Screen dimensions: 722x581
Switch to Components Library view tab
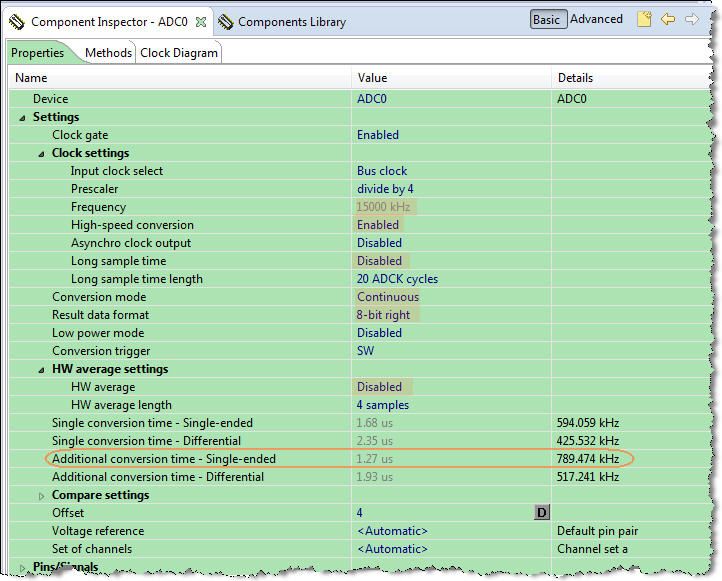[x=292, y=22]
